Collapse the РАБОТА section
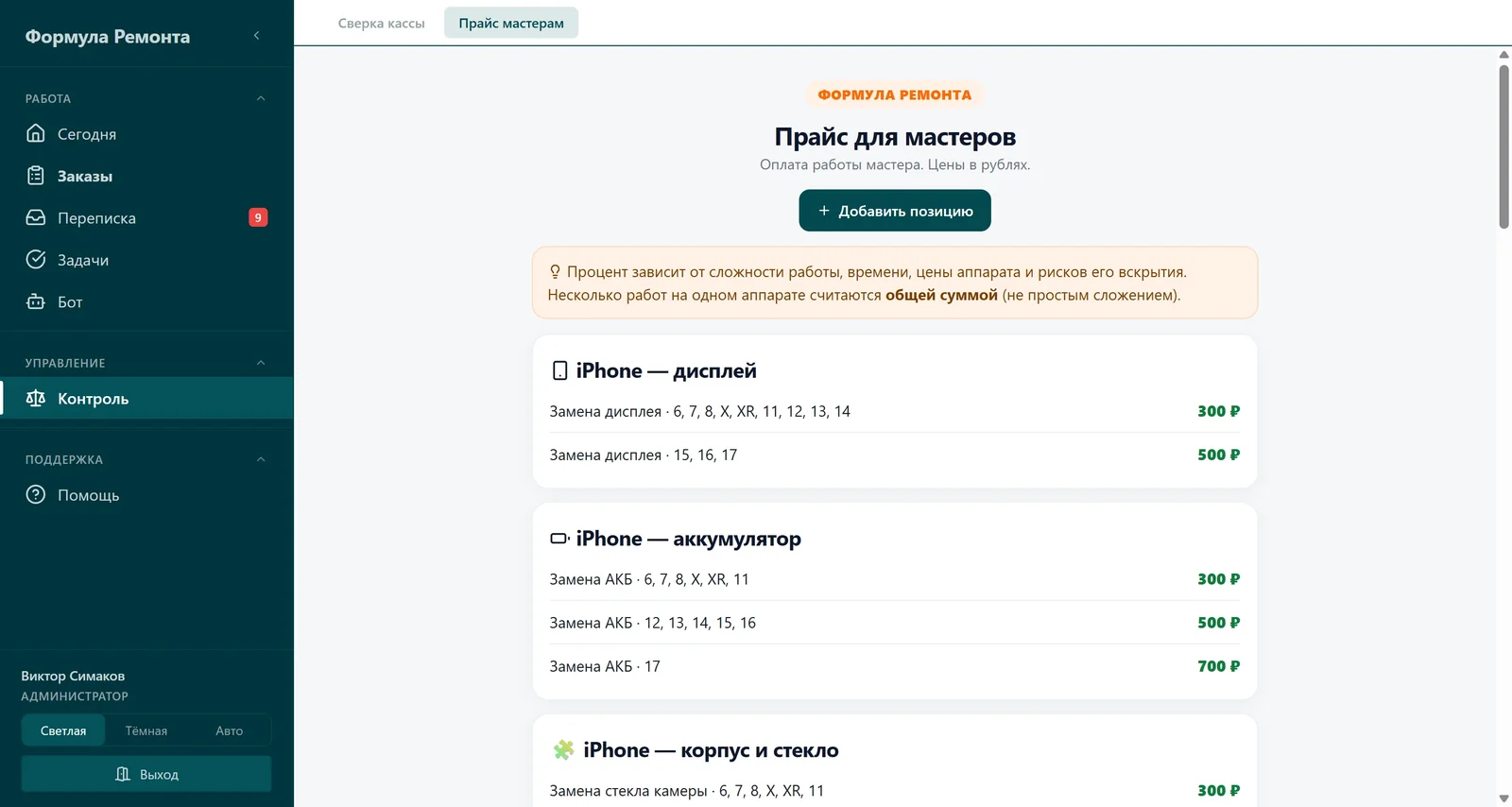Screen dimensions: 1512x807 coord(261,98)
